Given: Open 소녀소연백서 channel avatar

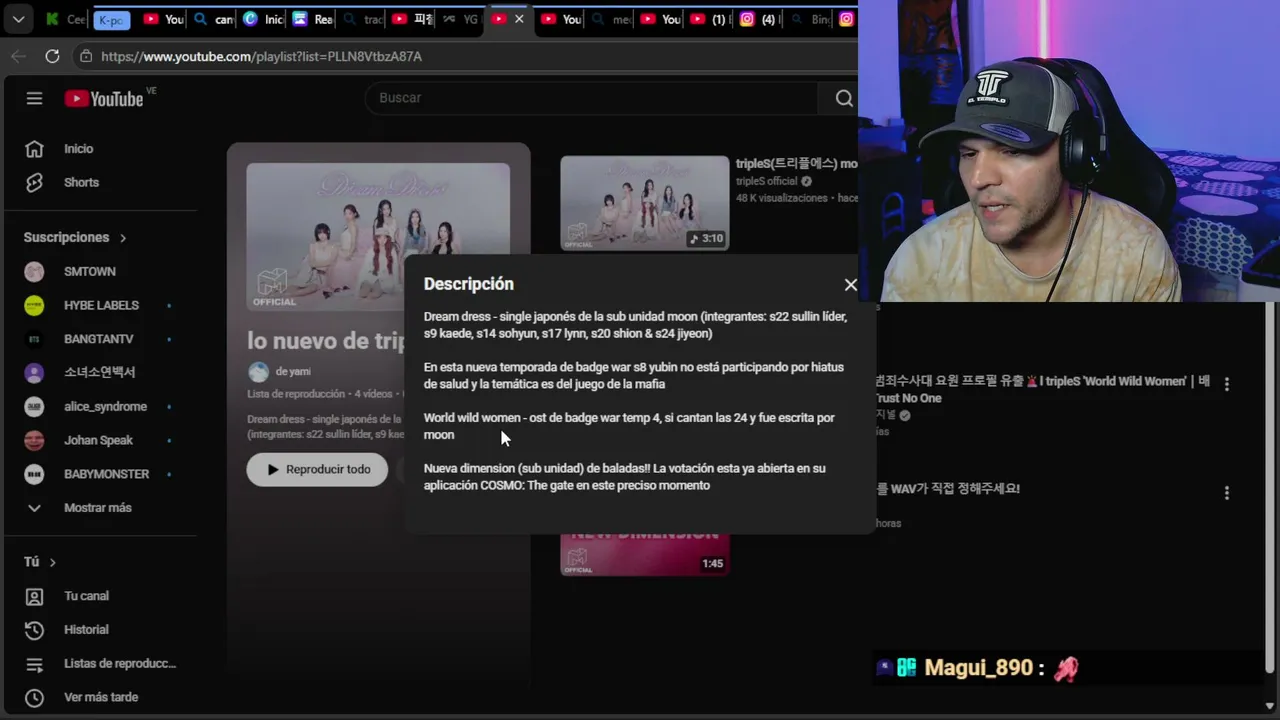Looking at the screenshot, I should tap(34, 373).
